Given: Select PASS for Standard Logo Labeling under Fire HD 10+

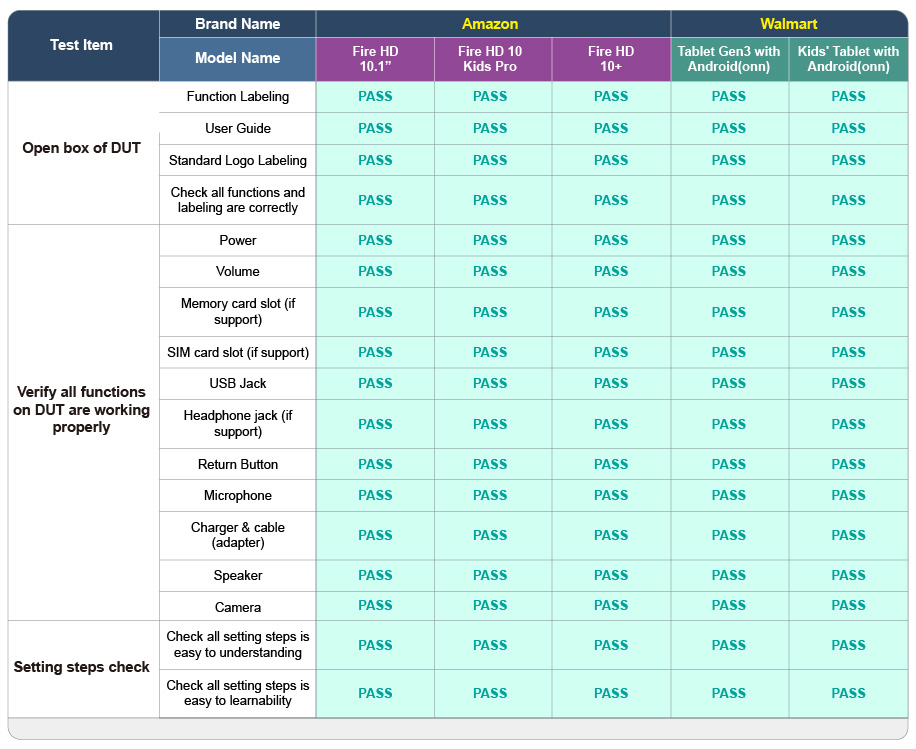Looking at the screenshot, I should [x=611, y=160].
